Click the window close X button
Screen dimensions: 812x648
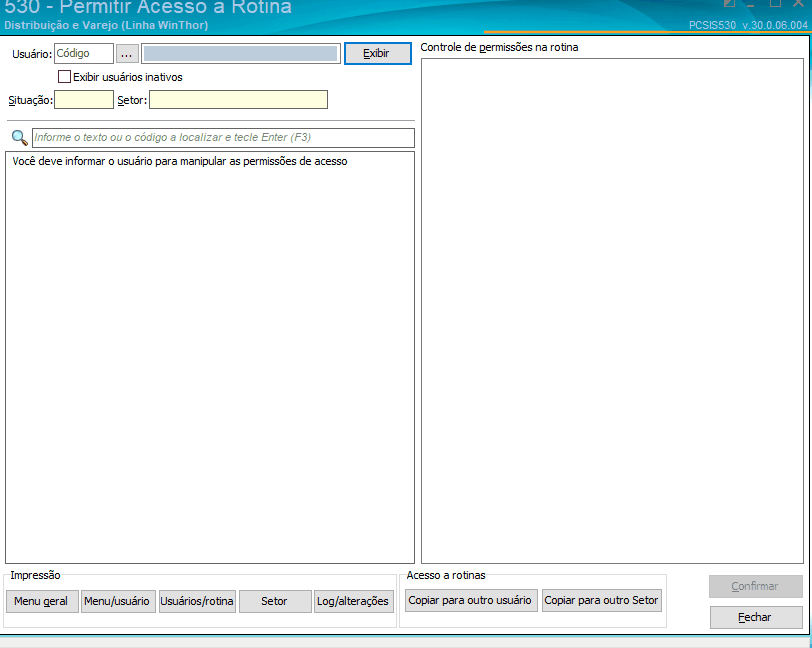pyautogui.click(x=799, y=3)
